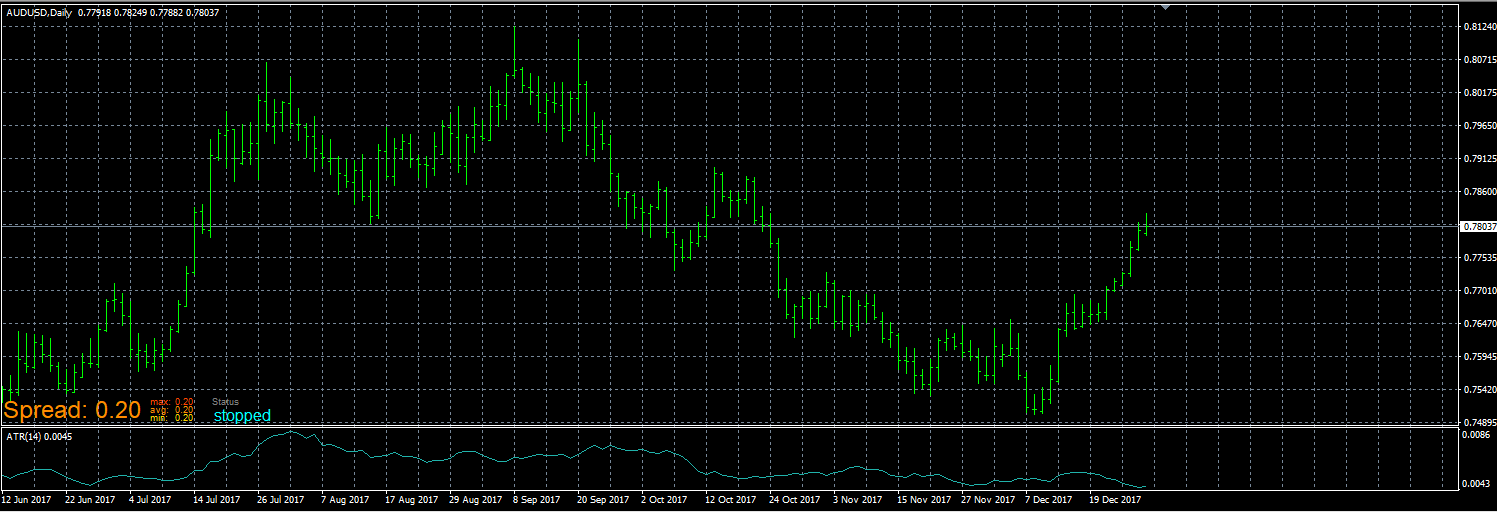Click the 8 Sep 2017 date label

(x=538, y=498)
